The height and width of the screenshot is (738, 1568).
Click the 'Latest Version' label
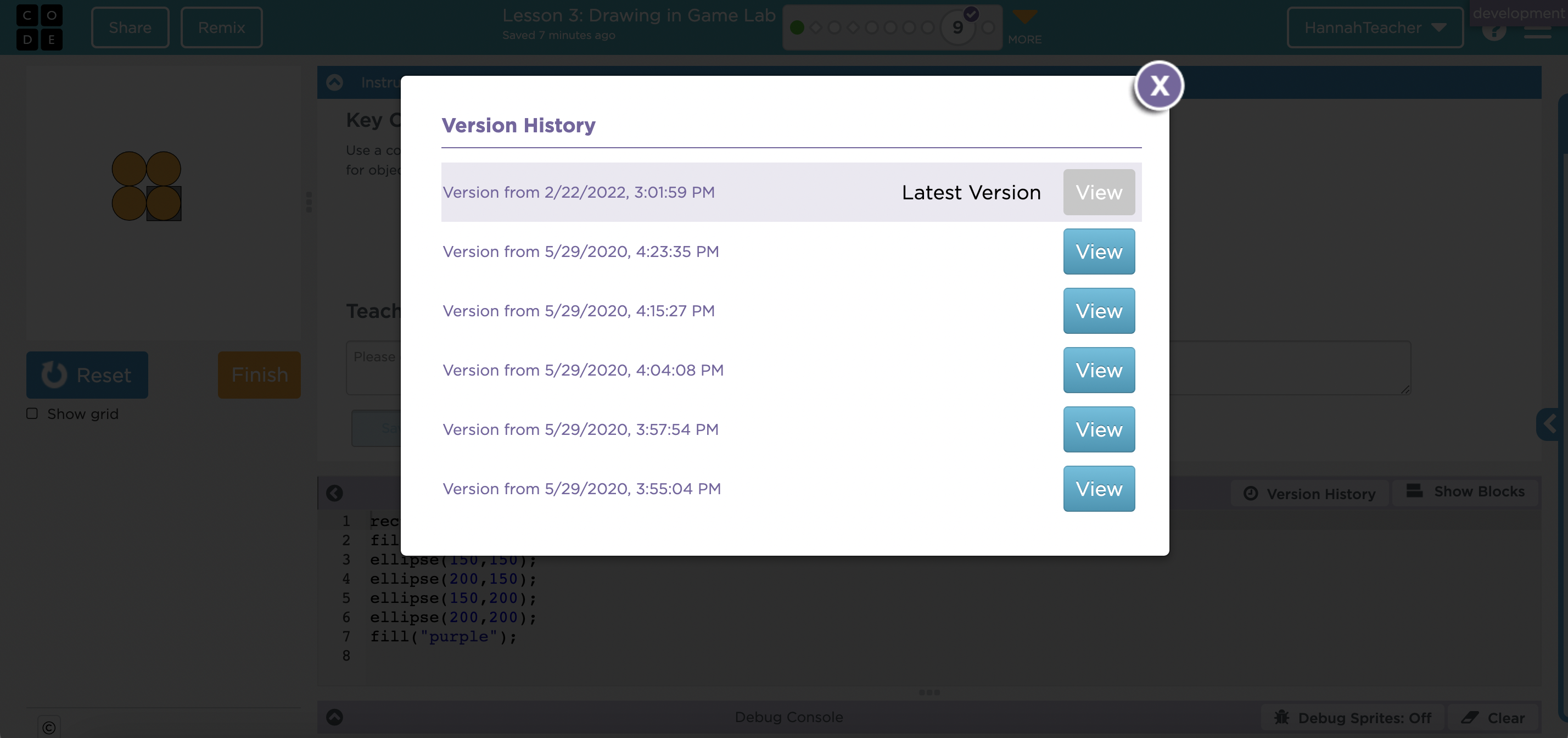(x=971, y=192)
